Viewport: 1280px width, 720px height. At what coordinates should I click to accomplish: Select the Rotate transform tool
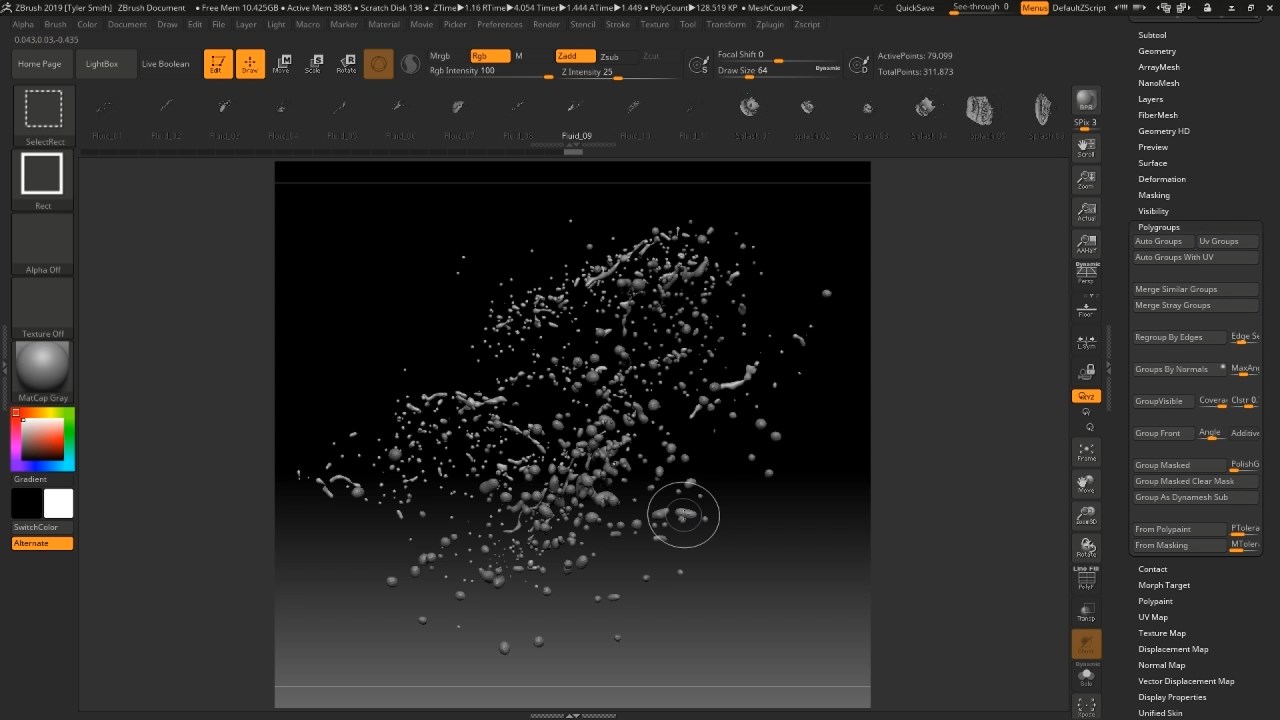346,64
